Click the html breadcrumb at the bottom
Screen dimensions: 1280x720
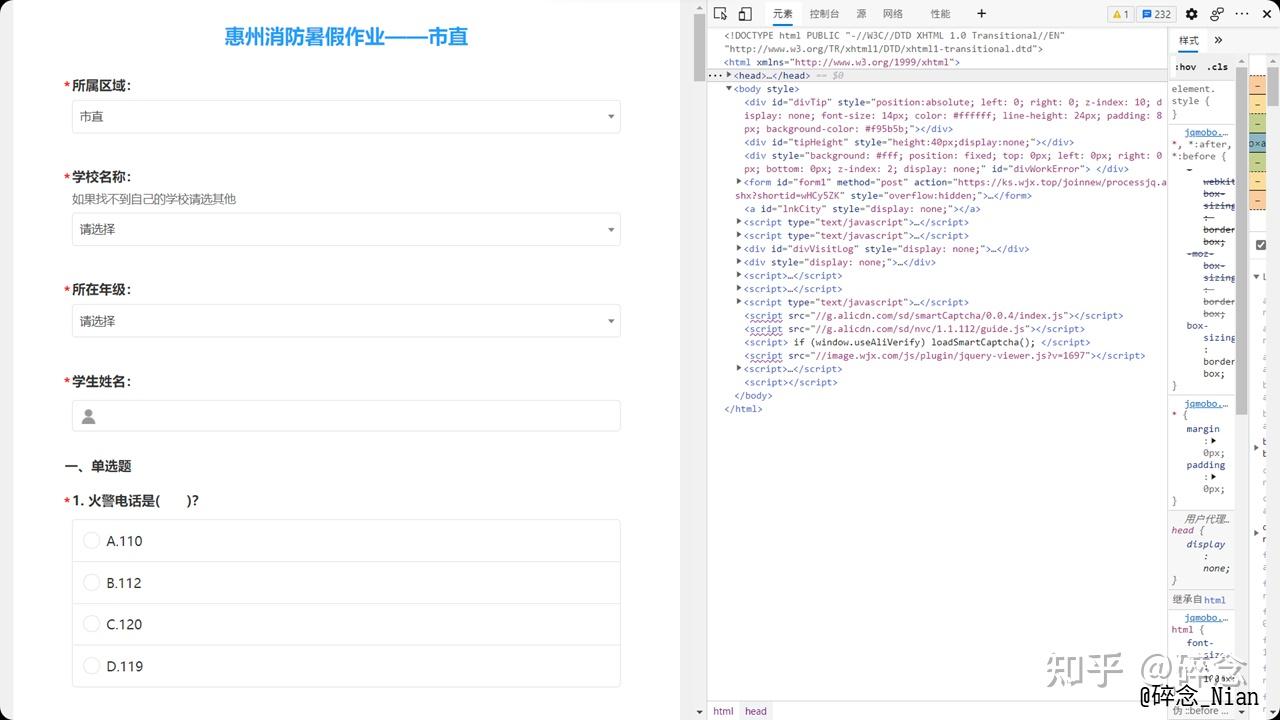pyautogui.click(x=723, y=711)
